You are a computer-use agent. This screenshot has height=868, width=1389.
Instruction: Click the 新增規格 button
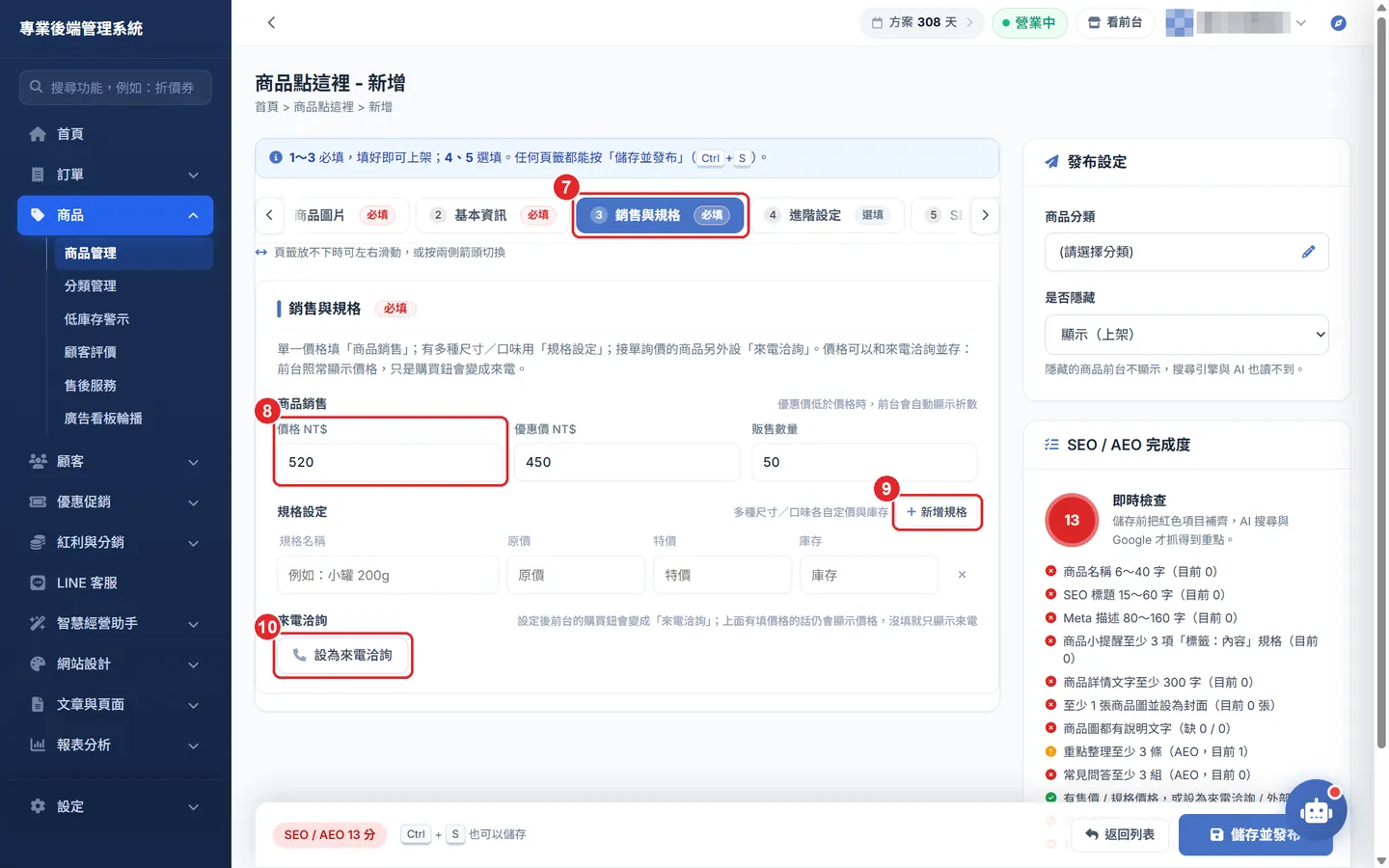pyautogui.click(x=938, y=512)
